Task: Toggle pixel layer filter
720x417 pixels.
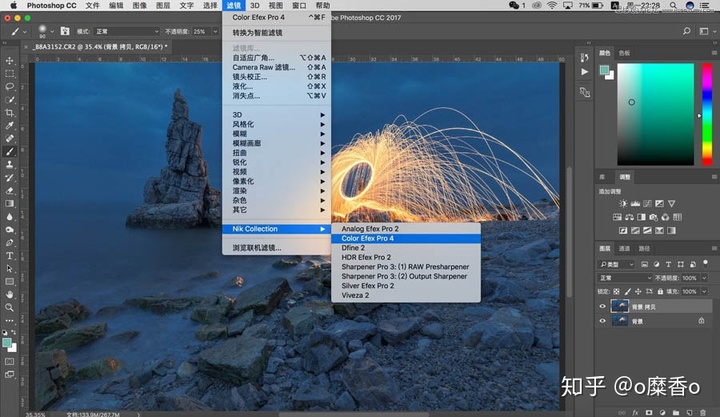Action: pyautogui.click(x=645, y=265)
